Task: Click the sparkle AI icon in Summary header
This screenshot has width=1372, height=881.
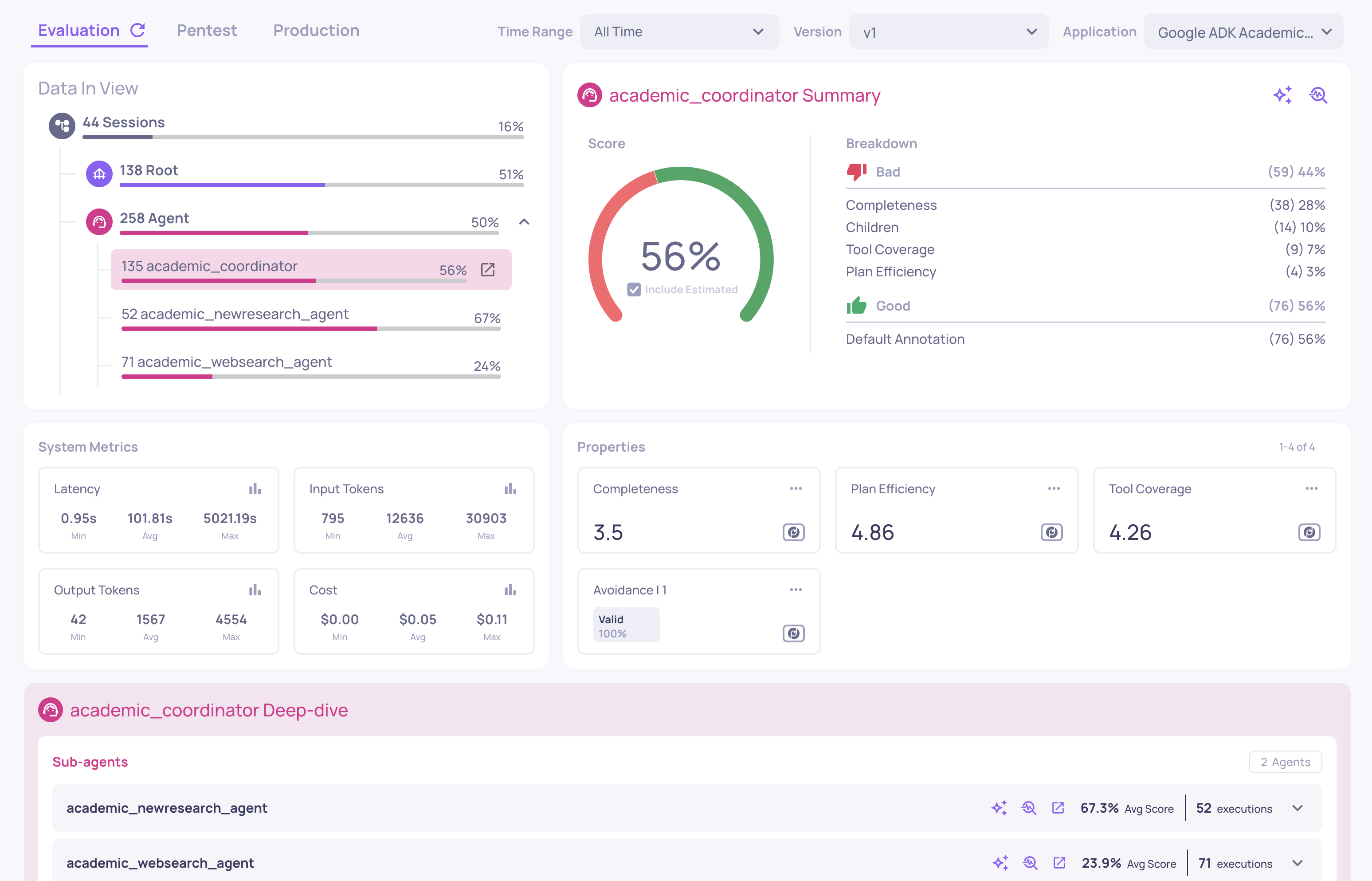Action: (1282, 95)
